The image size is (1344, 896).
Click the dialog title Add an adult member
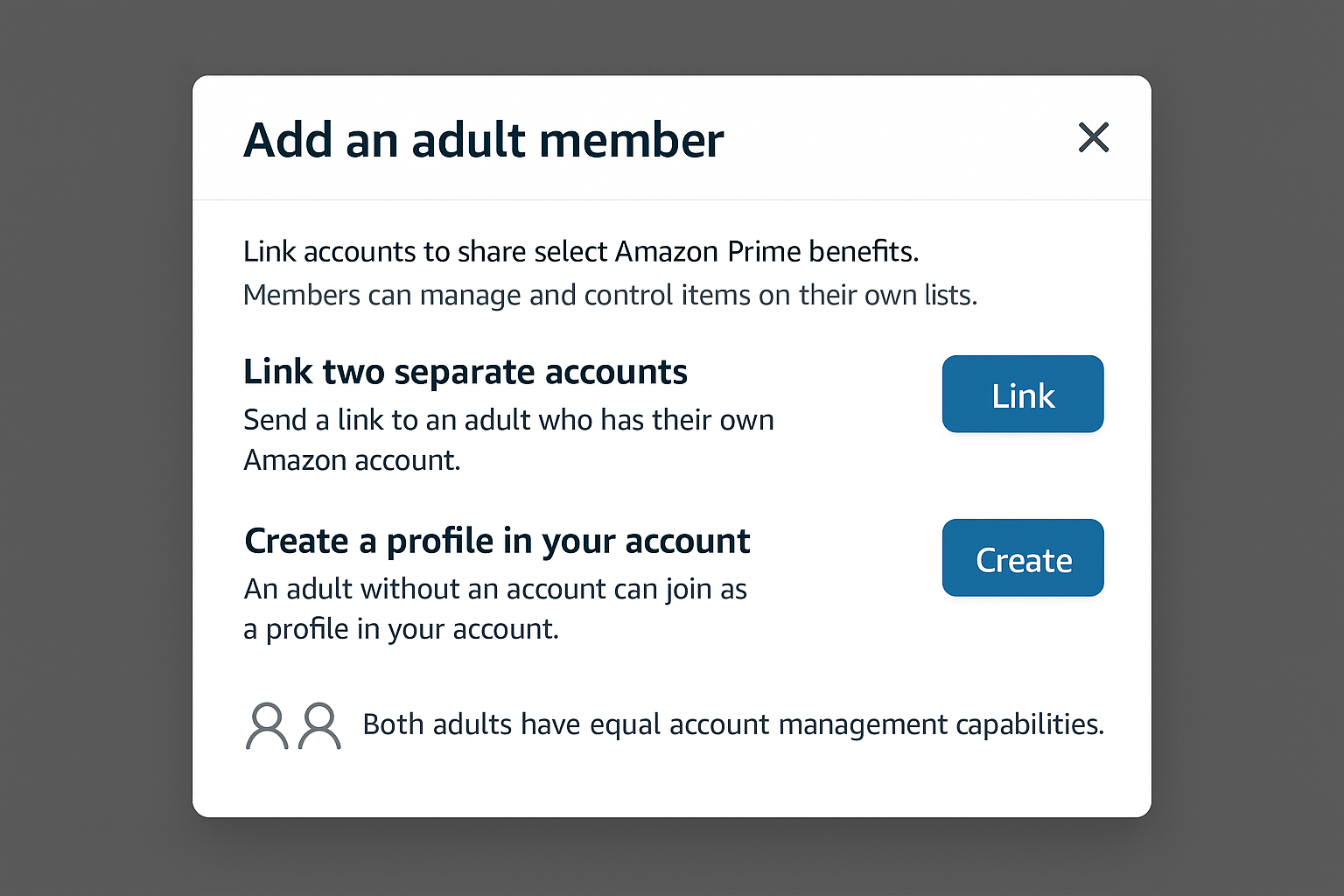[x=483, y=140]
